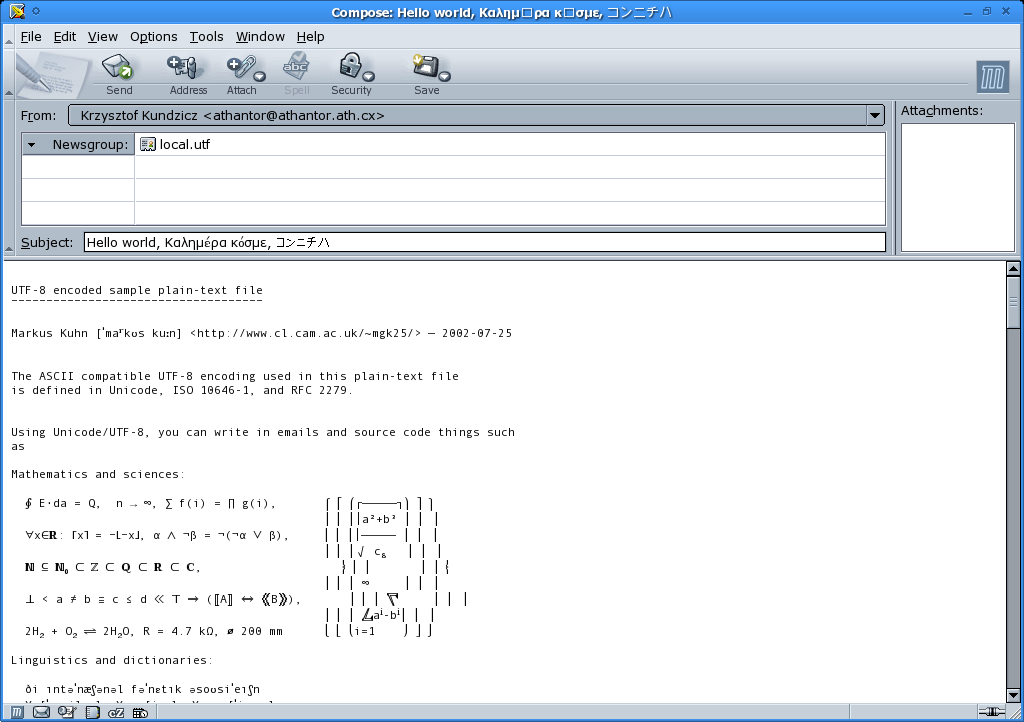Viewport: 1024px width, 722px height.
Task: Click the 'Mathematics and sciences:' line
Action: tap(98, 474)
